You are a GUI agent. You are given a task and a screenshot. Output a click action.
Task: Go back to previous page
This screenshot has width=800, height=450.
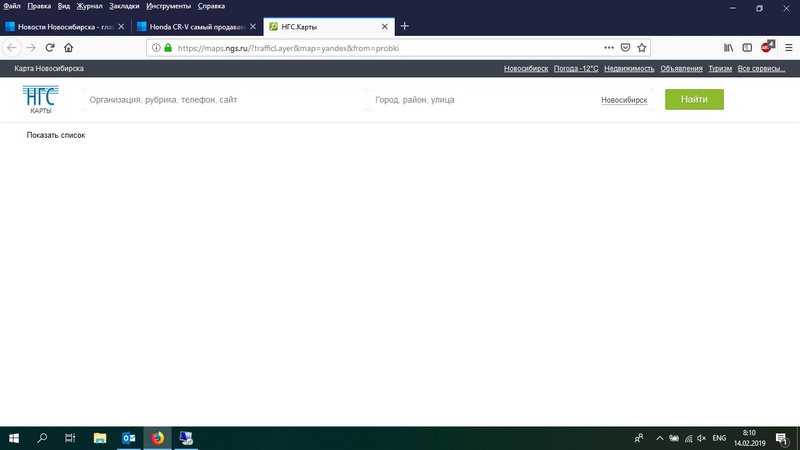pyautogui.click(x=12, y=47)
